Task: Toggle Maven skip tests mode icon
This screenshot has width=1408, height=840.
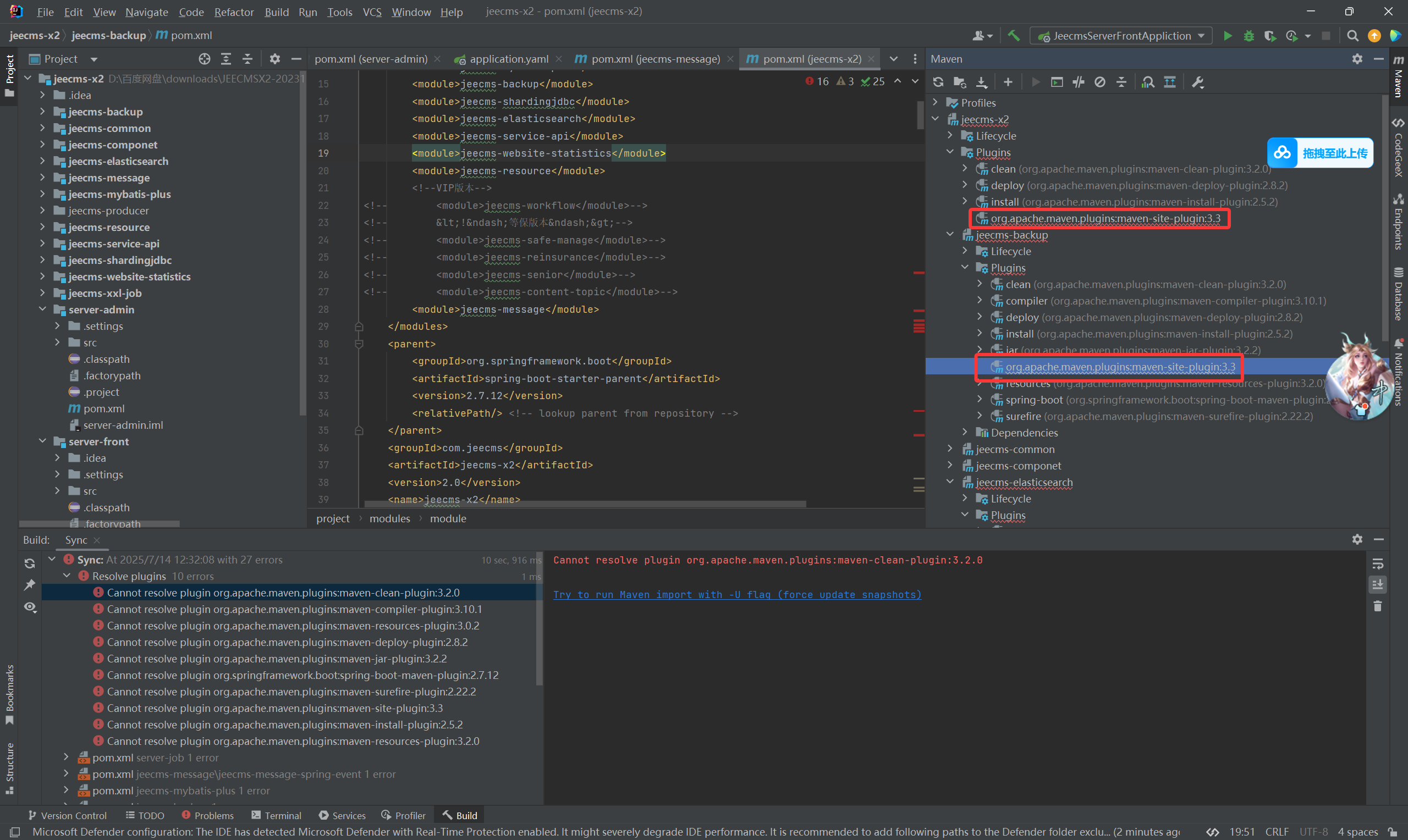Action: pos(1100,82)
